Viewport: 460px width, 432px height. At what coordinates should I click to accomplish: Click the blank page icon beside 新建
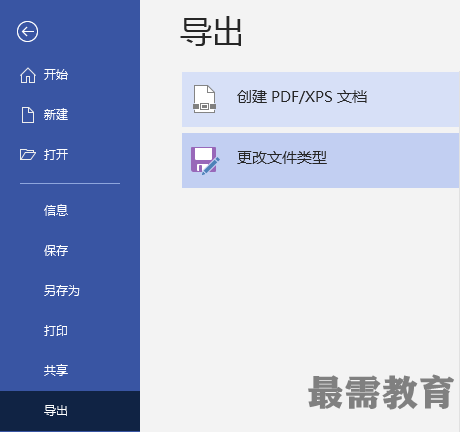28,115
